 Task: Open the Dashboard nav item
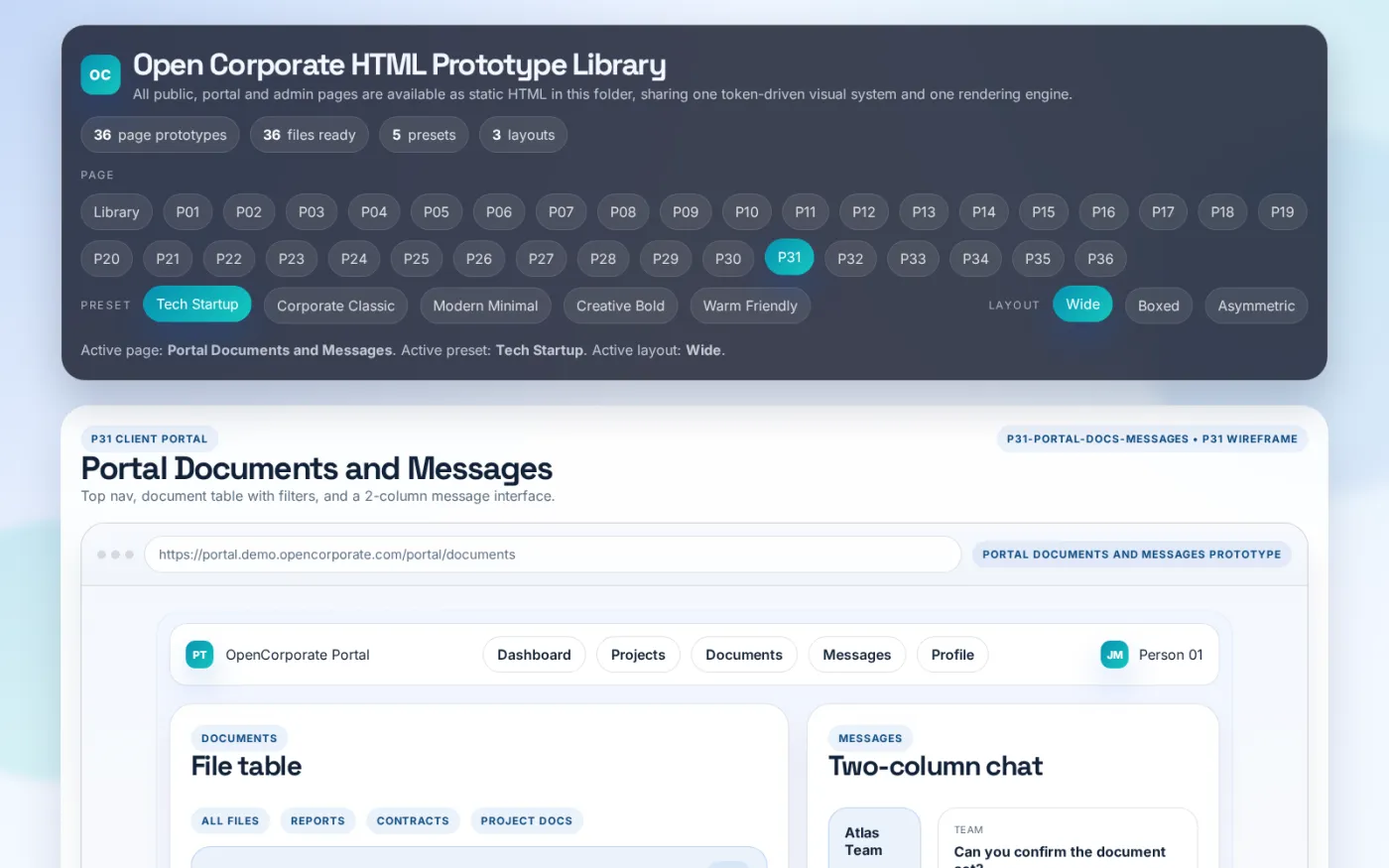coord(534,655)
